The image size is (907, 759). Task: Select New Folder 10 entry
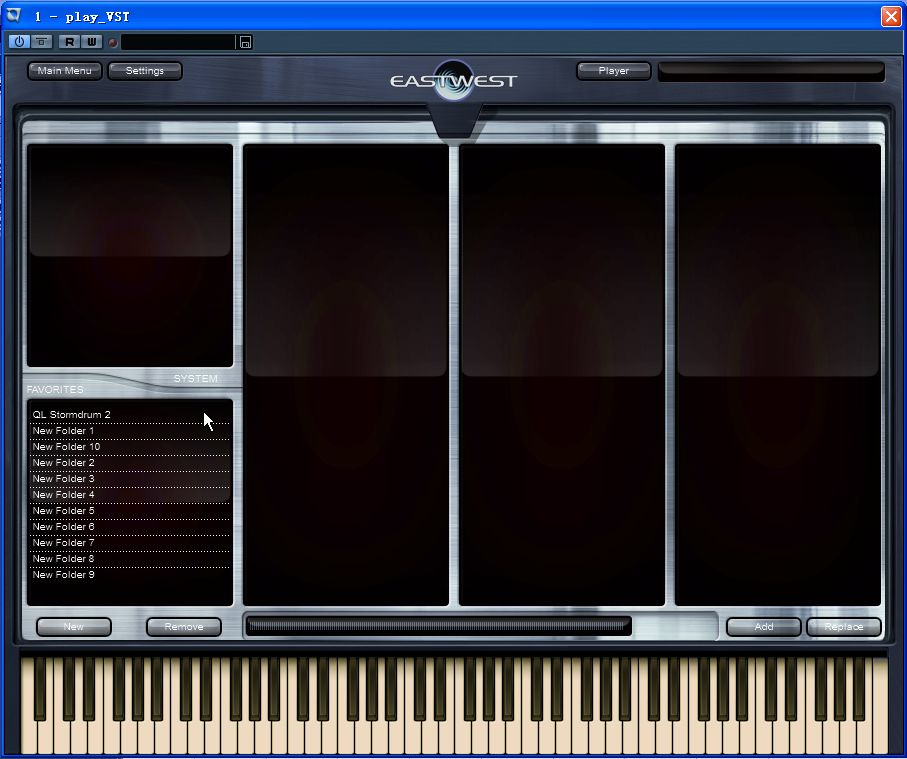(130, 447)
